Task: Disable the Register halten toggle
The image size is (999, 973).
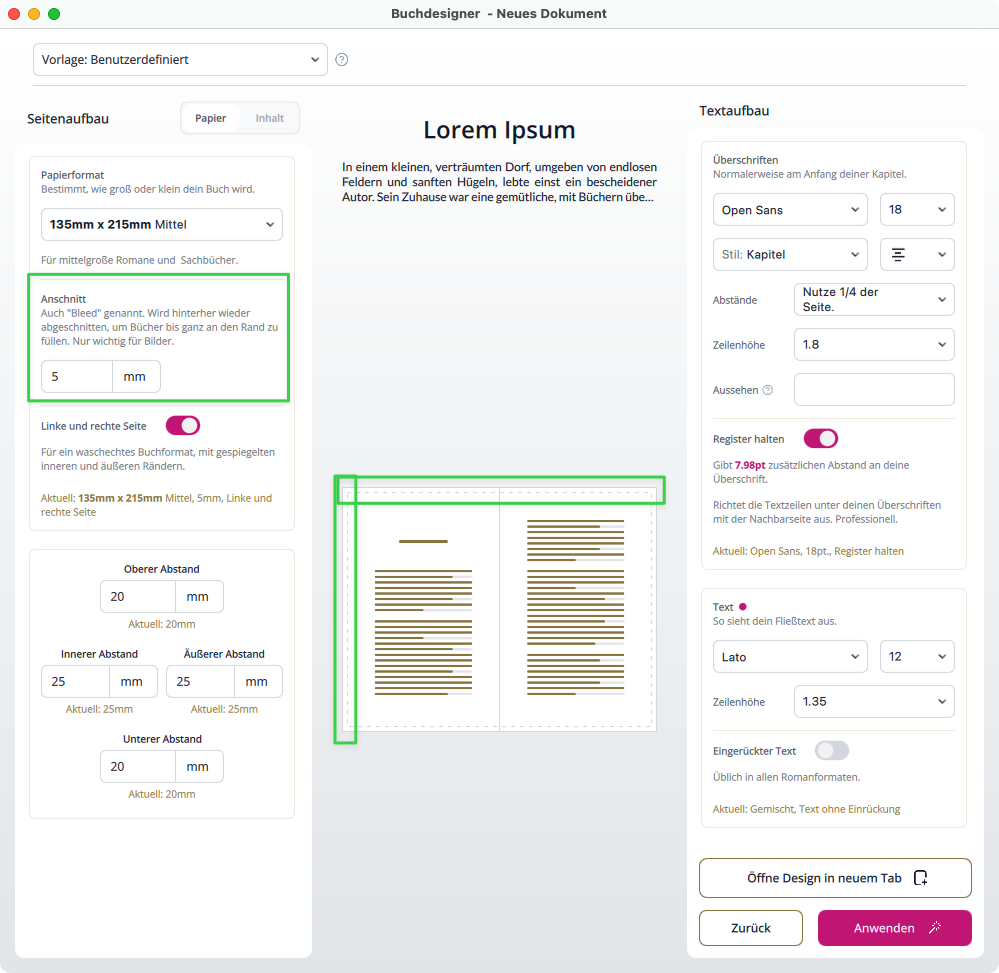Action: [820, 439]
